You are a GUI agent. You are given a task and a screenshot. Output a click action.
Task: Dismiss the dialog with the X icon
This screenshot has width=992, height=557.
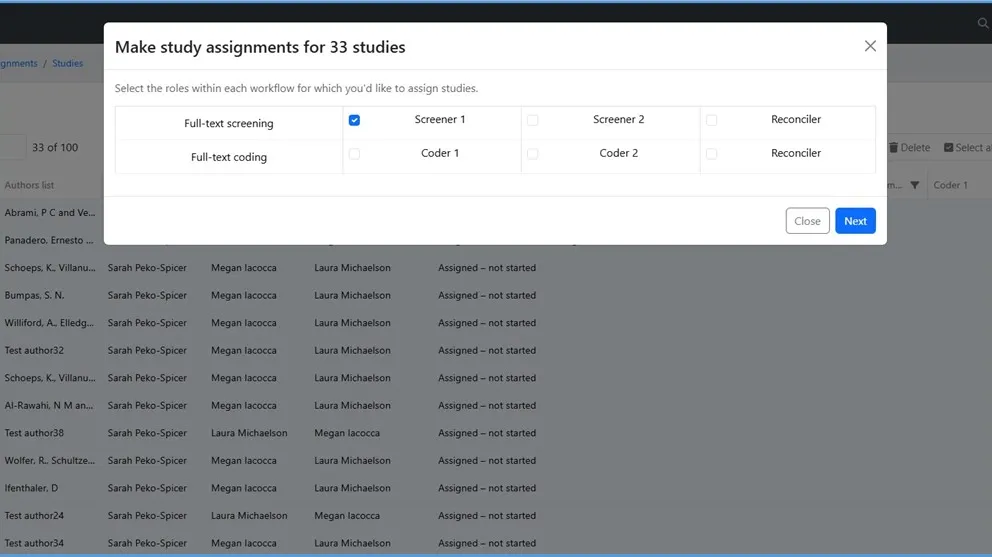click(870, 46)
